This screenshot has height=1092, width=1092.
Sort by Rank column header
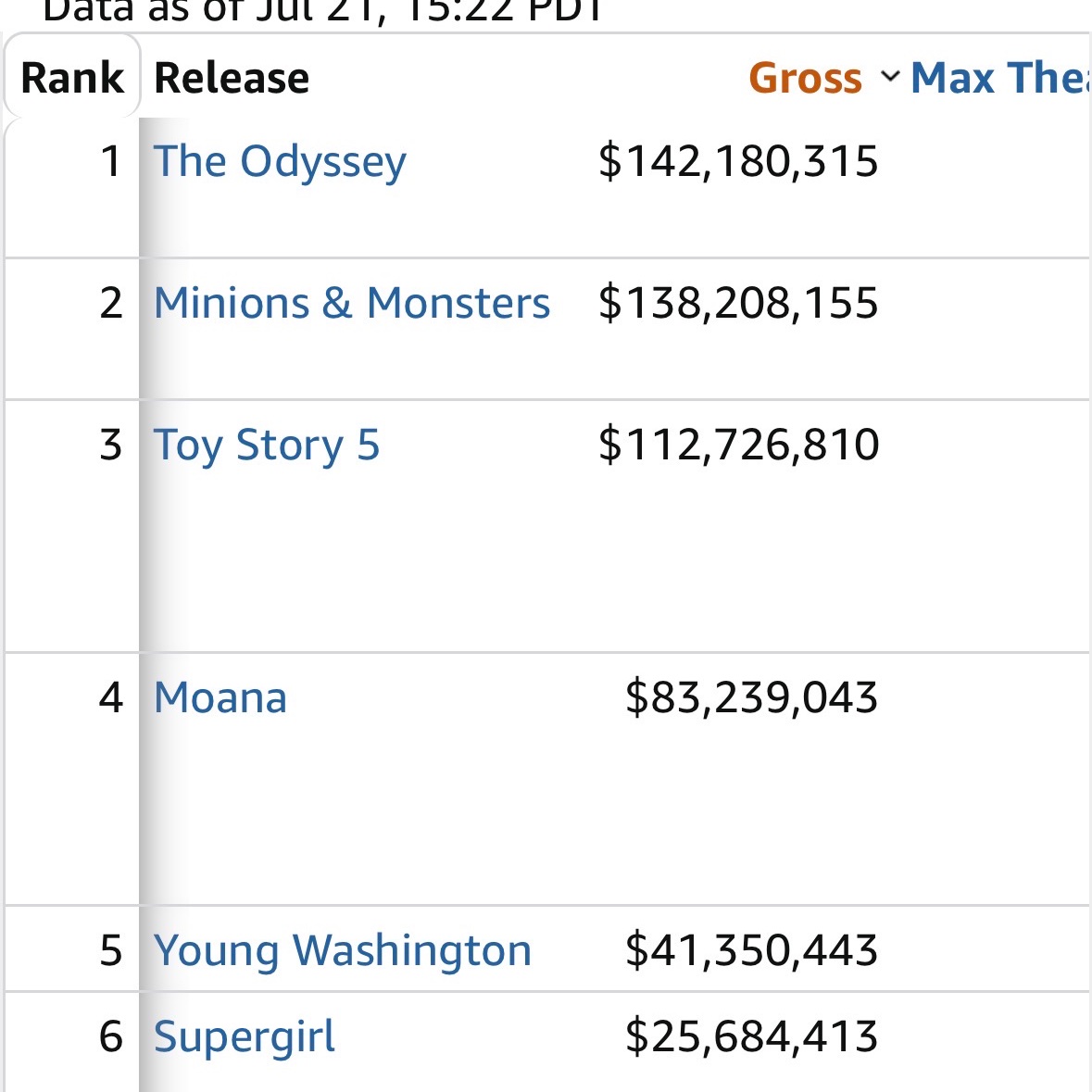click(x=72, y=77)
